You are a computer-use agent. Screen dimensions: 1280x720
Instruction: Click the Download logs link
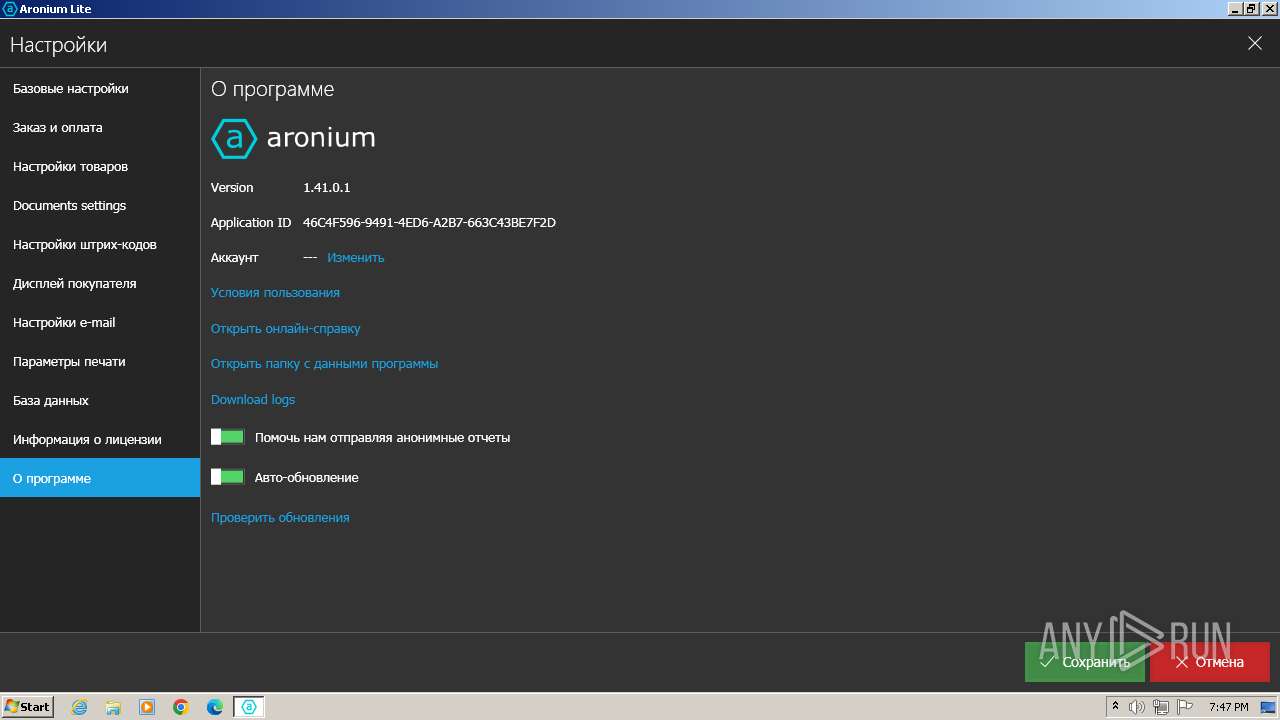click(x=253, y=399)
